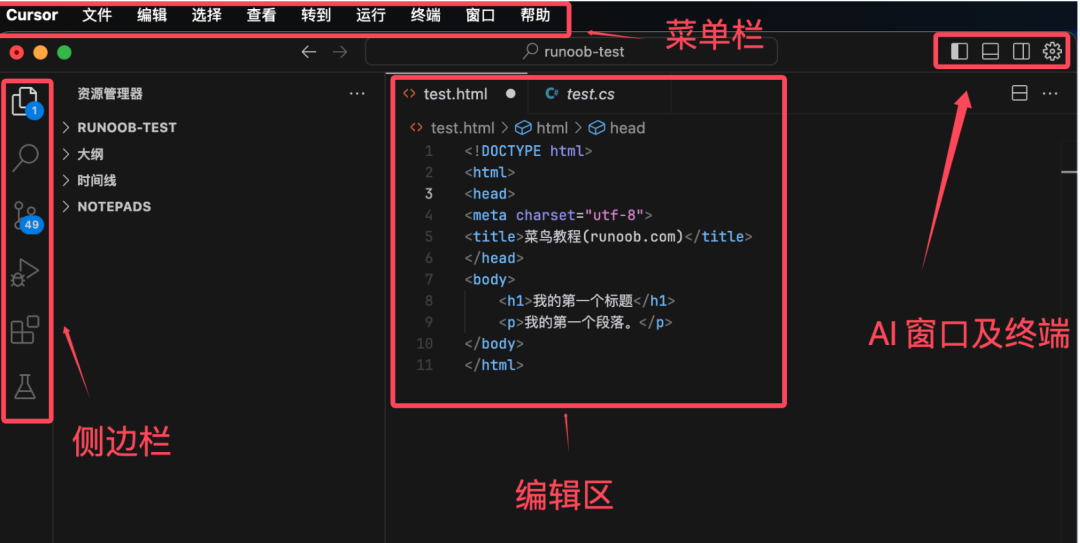This screenshot has width=1080, height=543.
Task: Click the closing </body> line
Action: click(x=494, y=343)
